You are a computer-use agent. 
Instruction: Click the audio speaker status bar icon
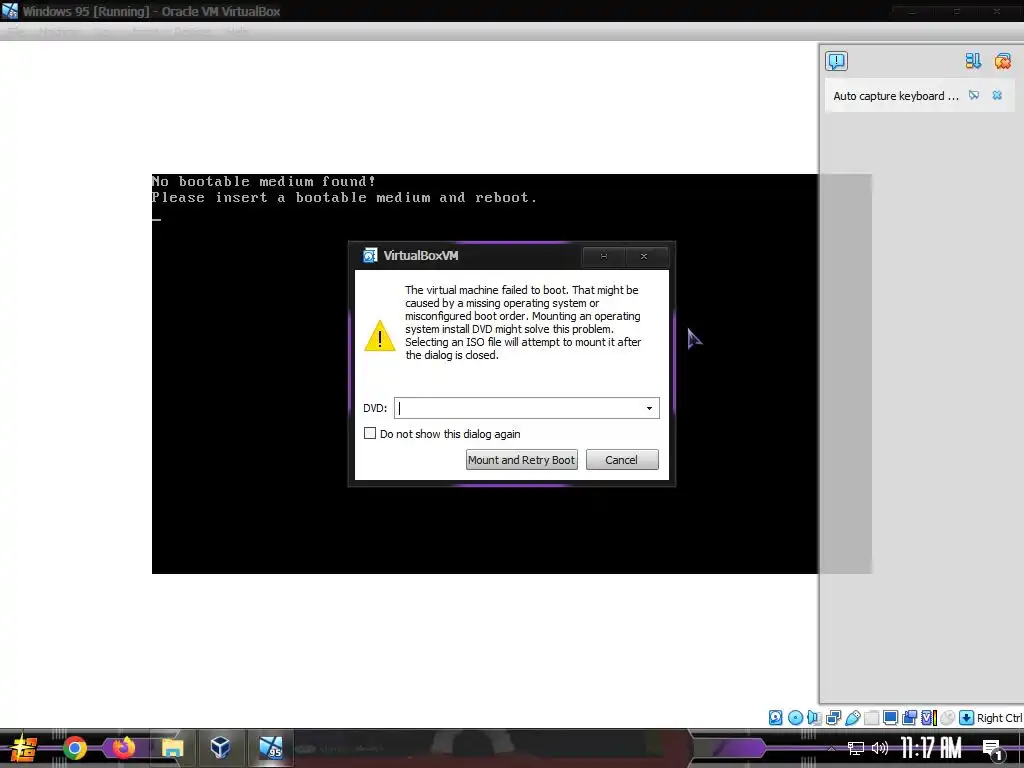(814, 718)
